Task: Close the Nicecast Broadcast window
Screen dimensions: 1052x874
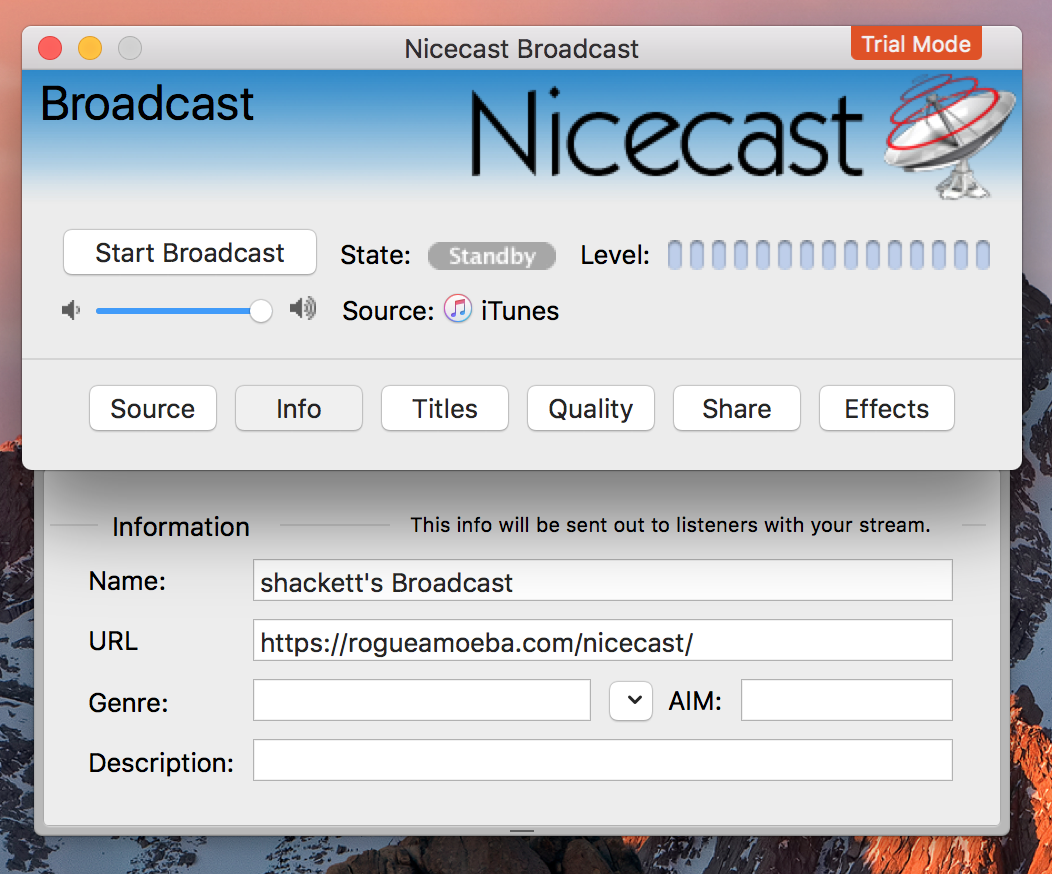Action: (x=50, y=48)
